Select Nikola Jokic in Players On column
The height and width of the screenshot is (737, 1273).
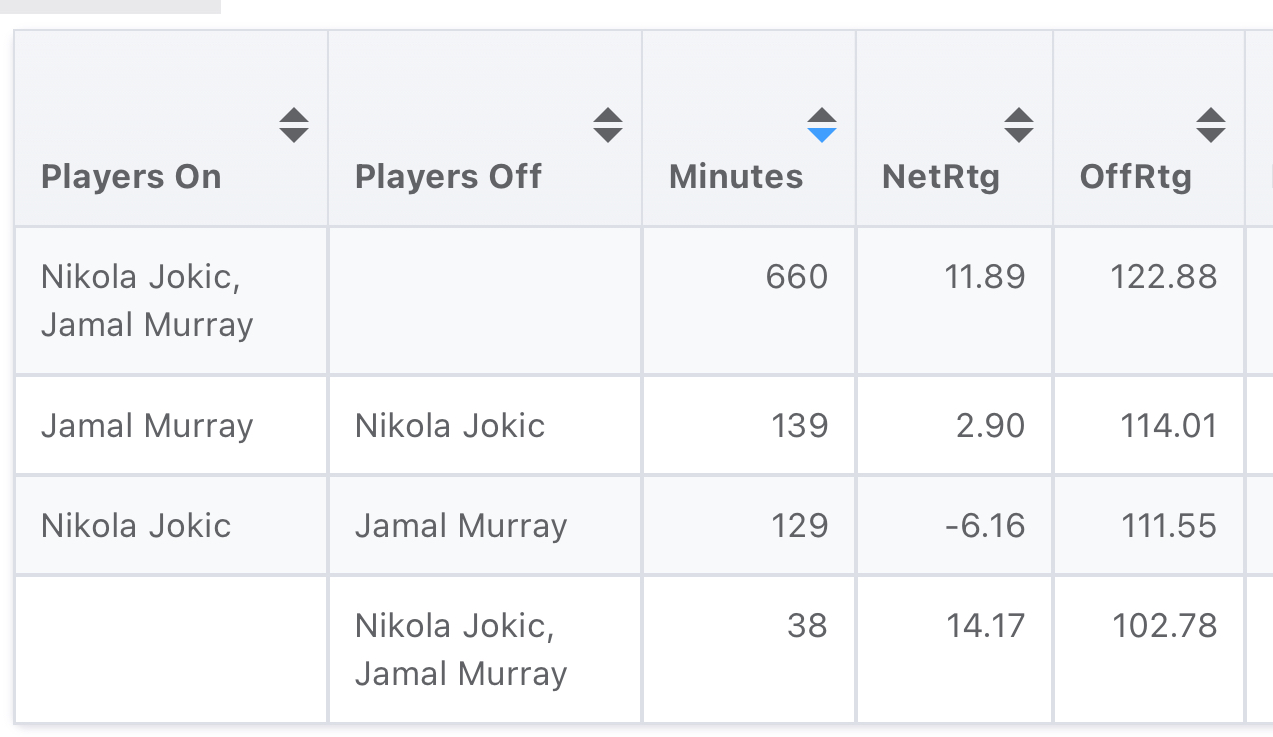[136, 526]
